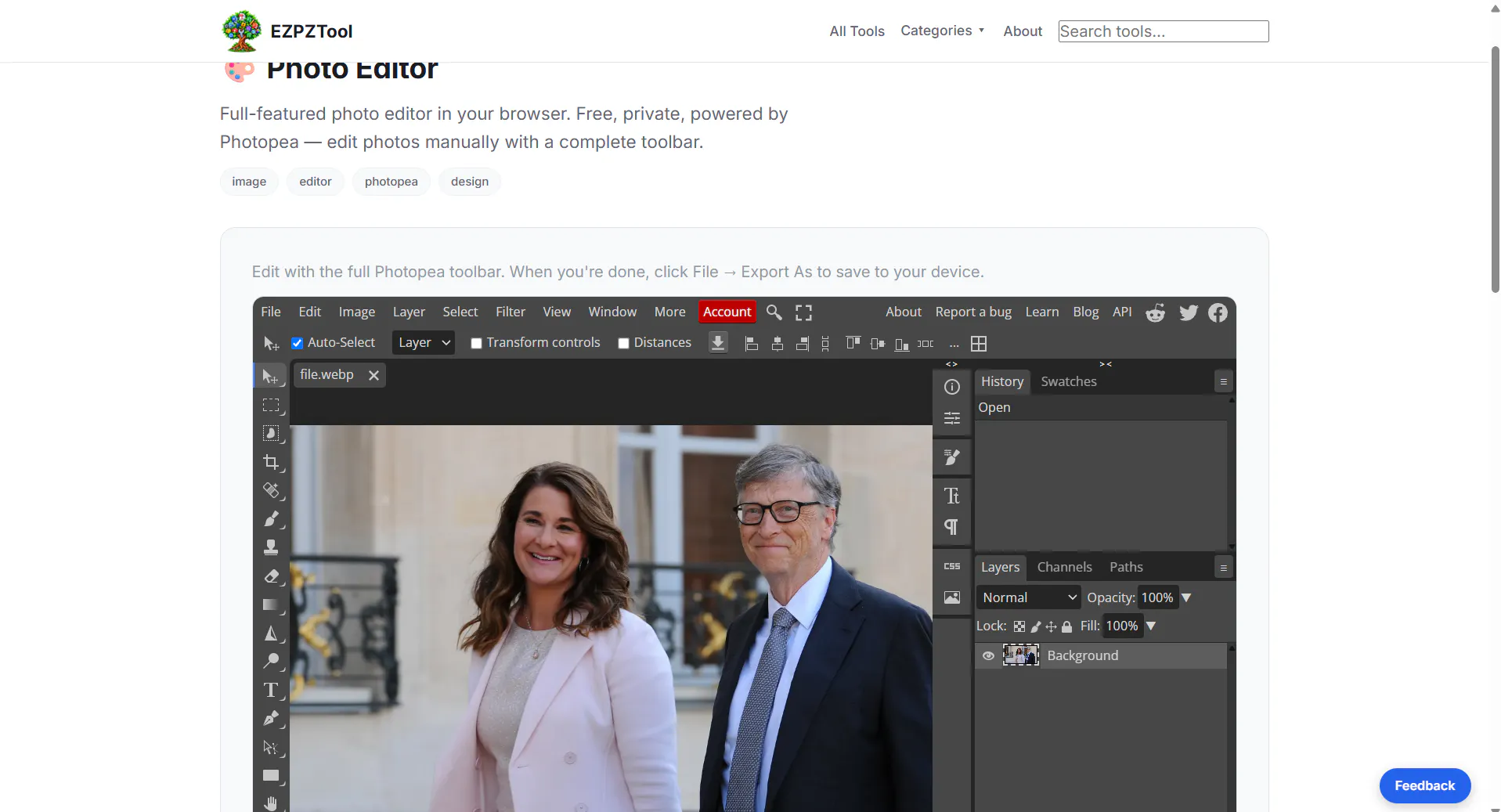
Task: Collapse the right panels arrows
Action: pos(1106,364)
